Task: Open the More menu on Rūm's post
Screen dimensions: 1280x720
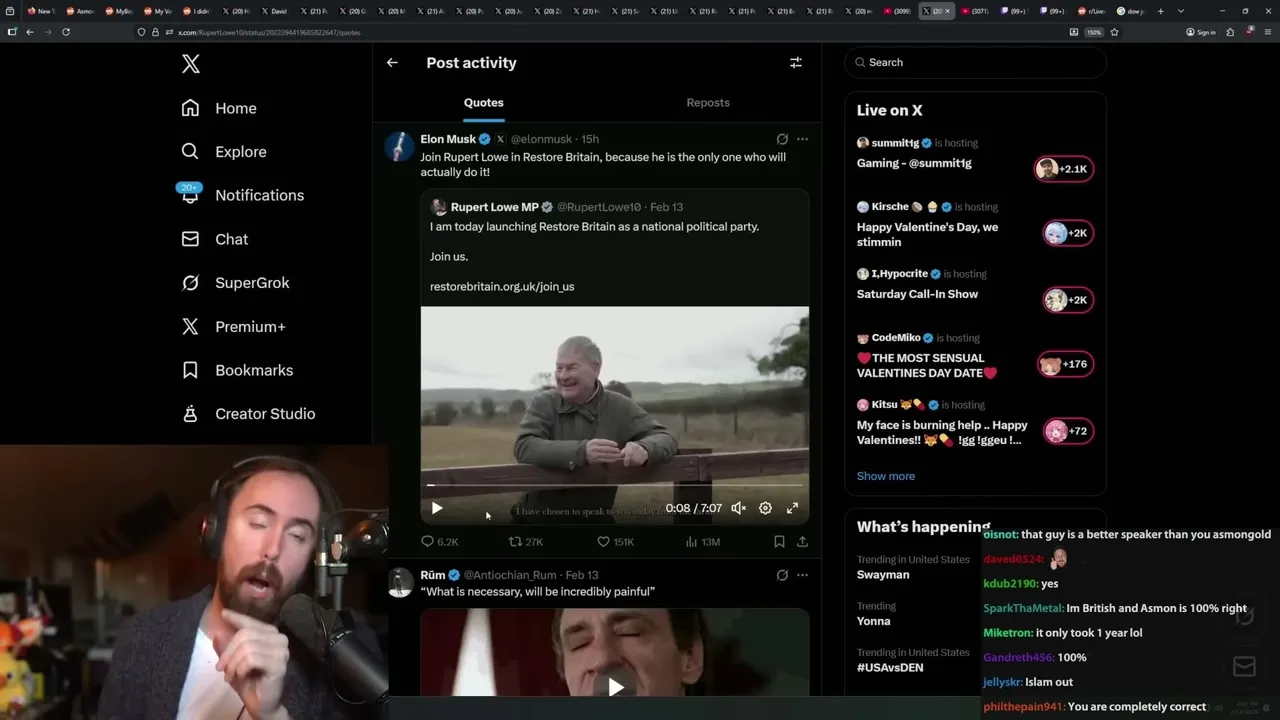Action: 802,575
